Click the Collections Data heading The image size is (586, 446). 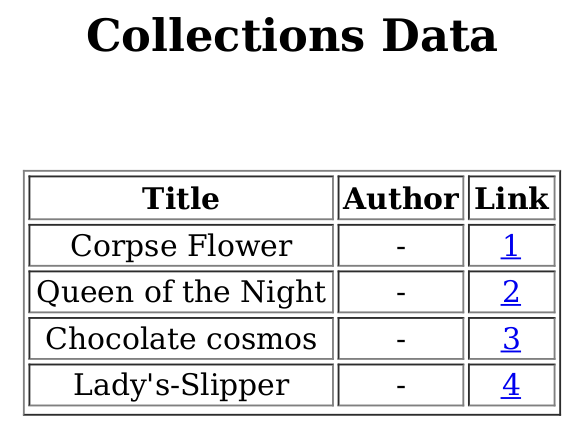292,36
